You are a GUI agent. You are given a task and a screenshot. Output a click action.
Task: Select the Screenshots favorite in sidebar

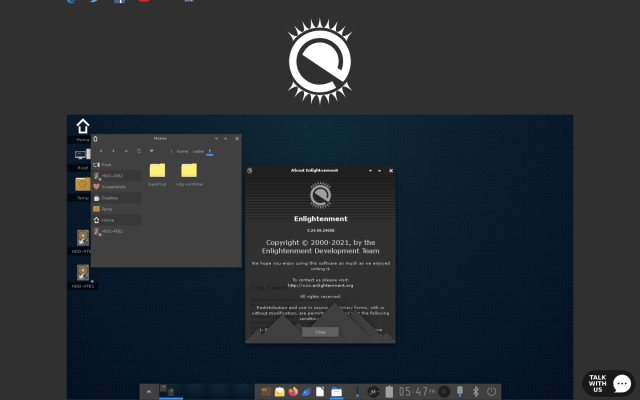(x=117, y=187)
